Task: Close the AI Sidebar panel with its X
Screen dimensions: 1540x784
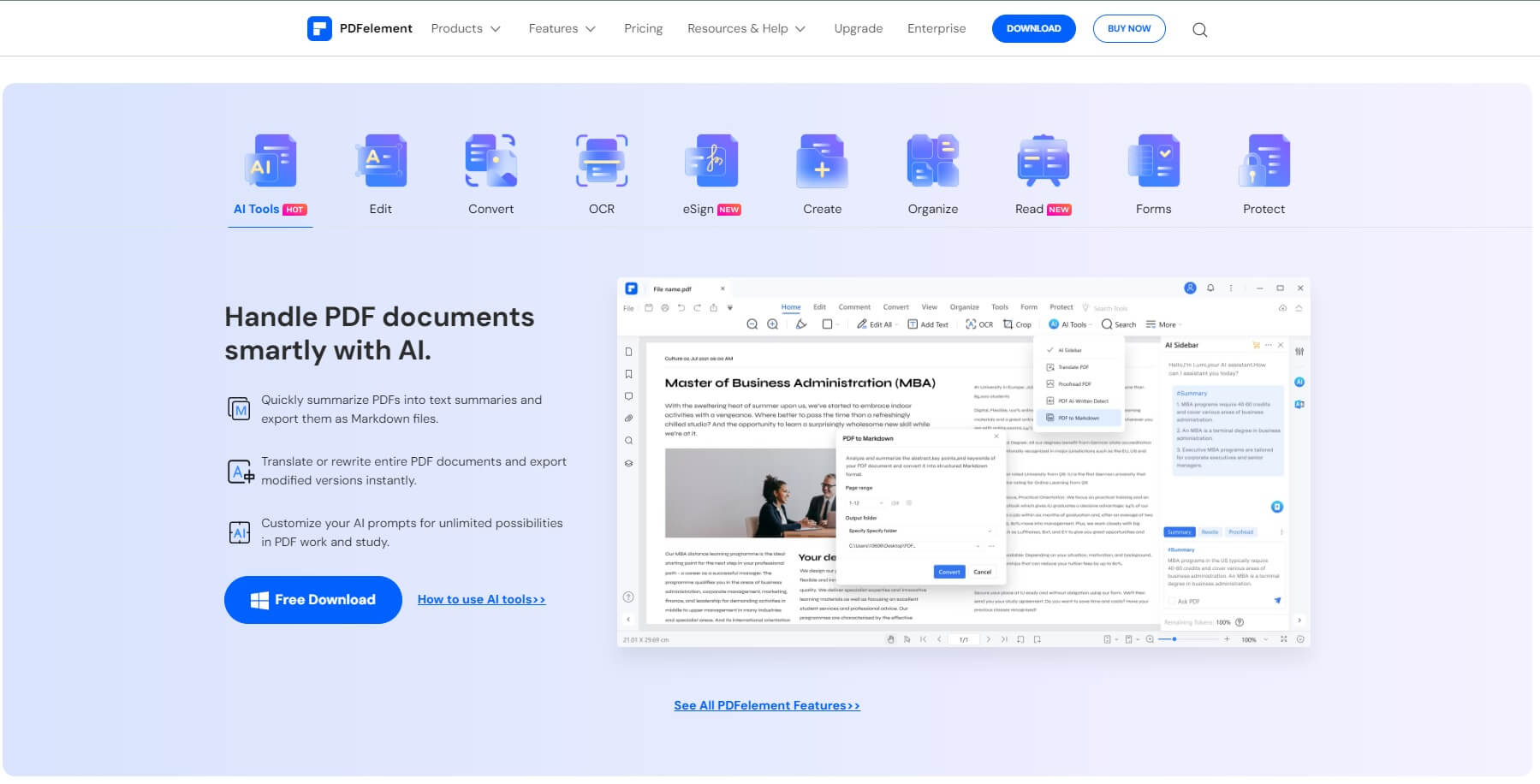Action: (1281, 345)
